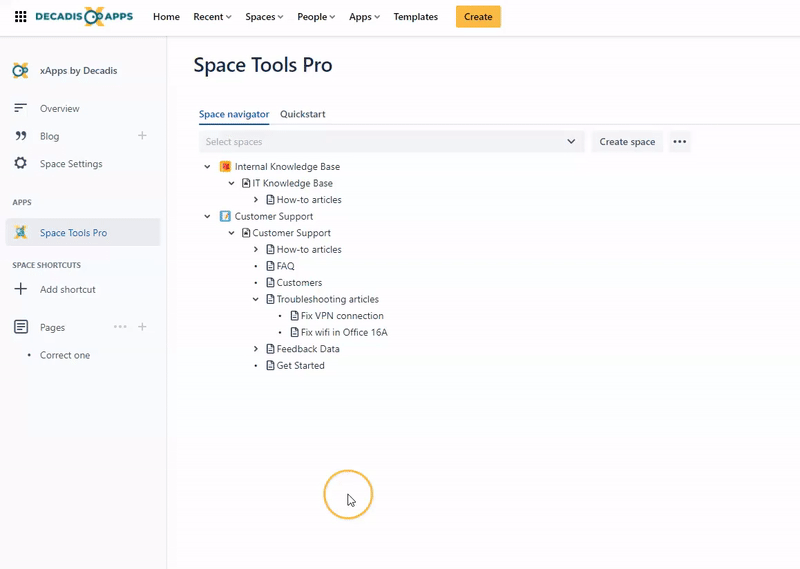The height and width of the screenshot is (569, 800).
Task: Click the Fix VPN connection page icon
Action: point(294,315)
